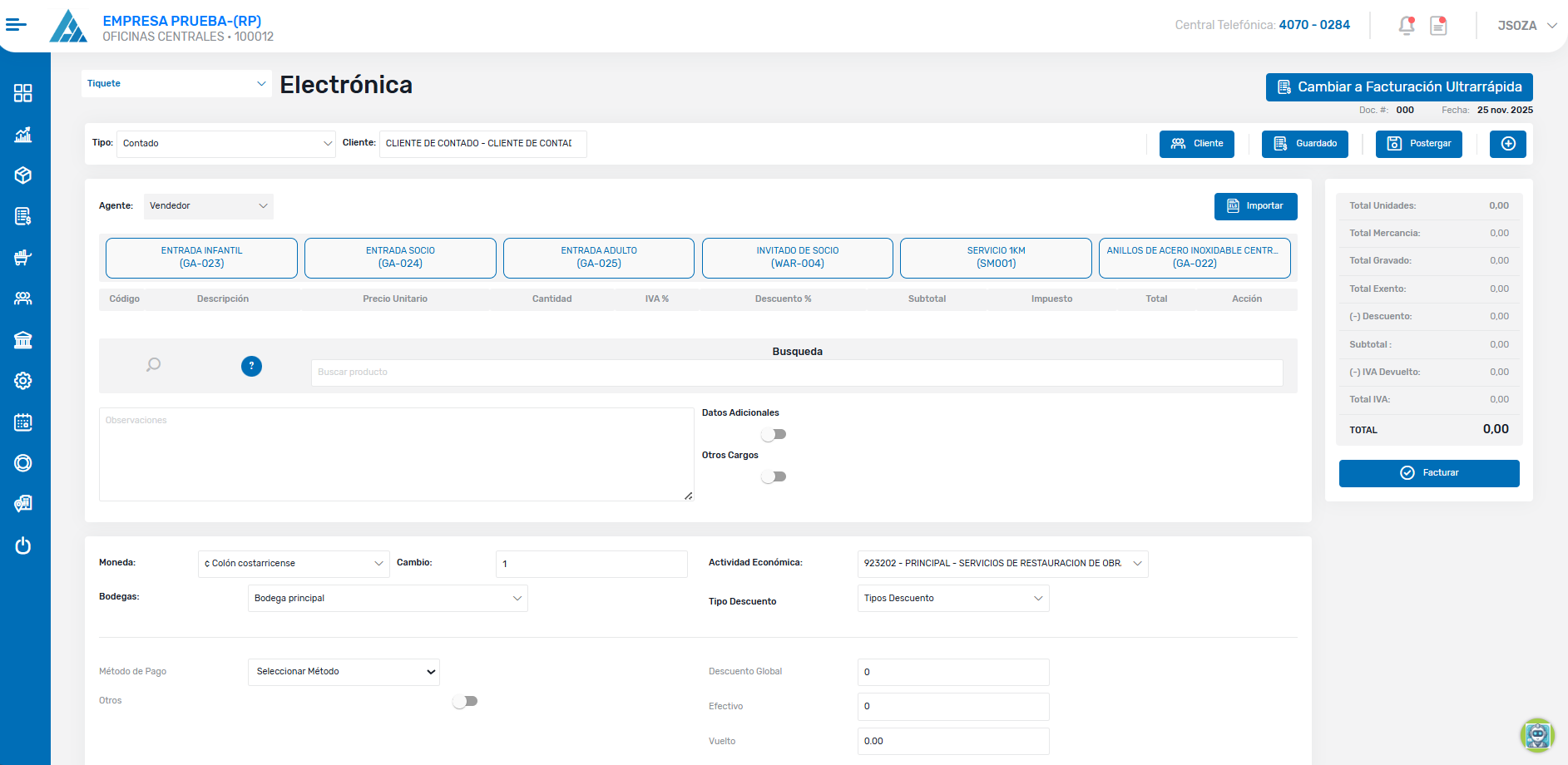The width and height of the screenshot is (1568, 765).
Task: Click the shopping cart sidebar icon
Action: 23,258
